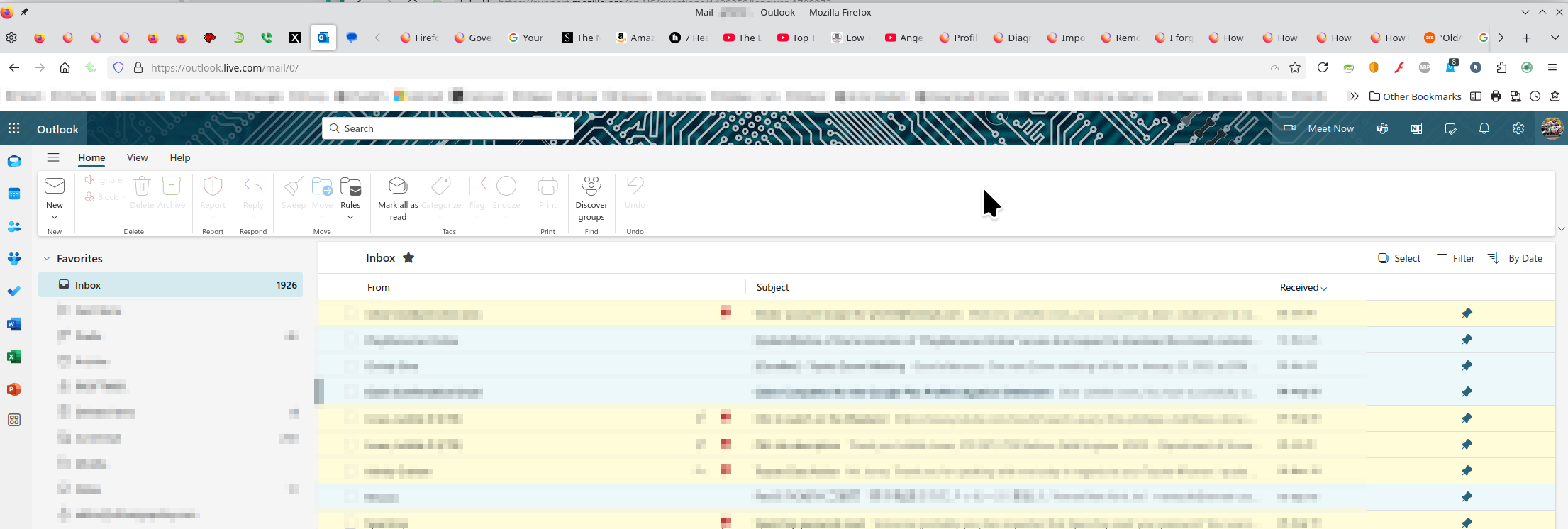Open Groups from the left app rail
Viewport: 1568px width, 529px height.
[14, 259]
